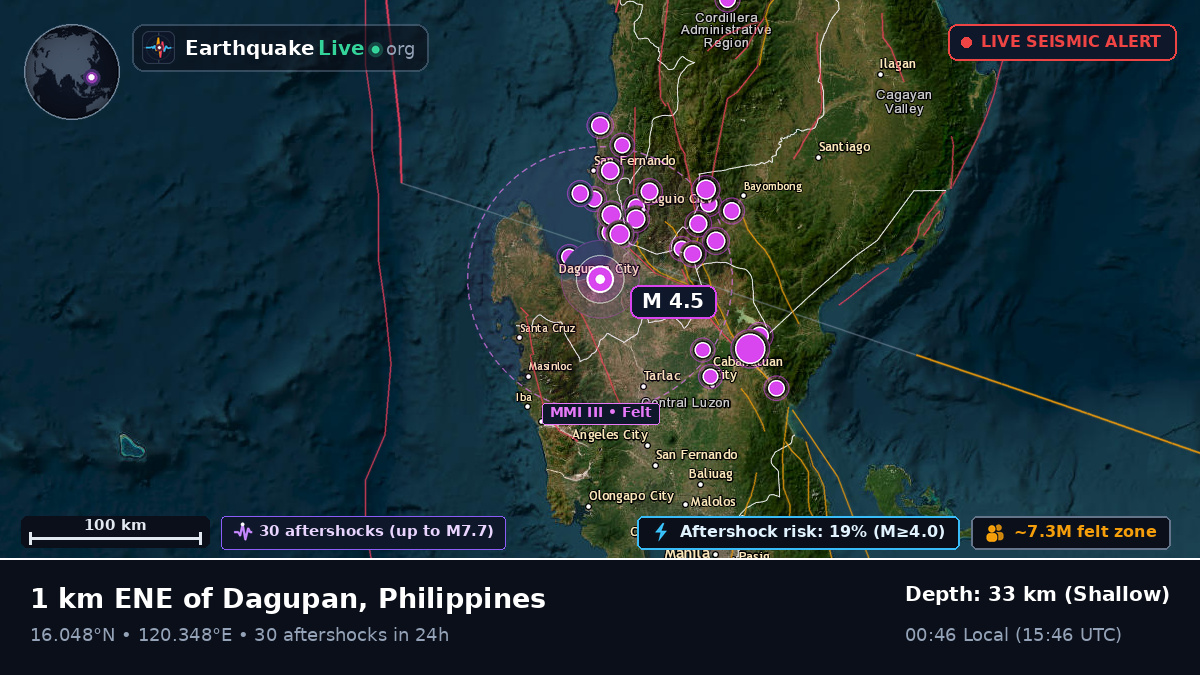Click the Iba town label

click(x=524, y=398)
